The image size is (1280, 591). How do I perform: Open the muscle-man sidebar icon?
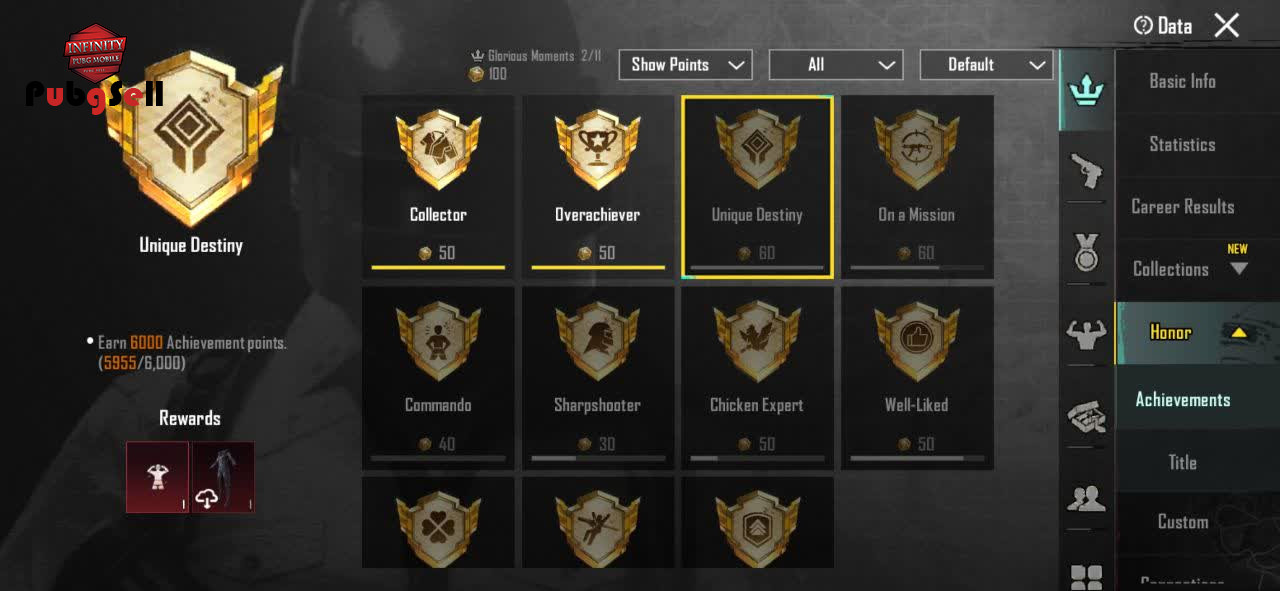point(1086,335)
